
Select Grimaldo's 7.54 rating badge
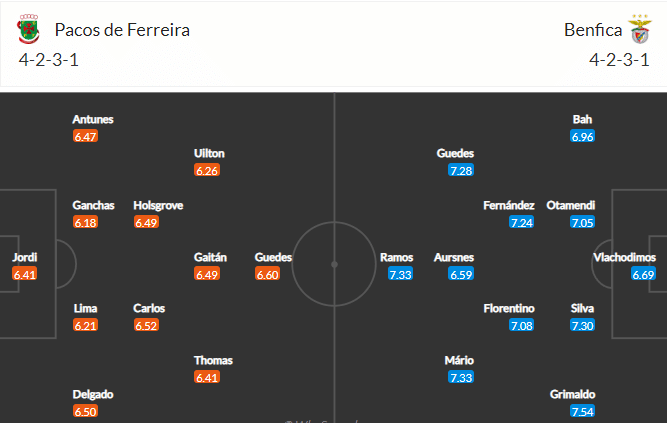click(x=582, y=412)
